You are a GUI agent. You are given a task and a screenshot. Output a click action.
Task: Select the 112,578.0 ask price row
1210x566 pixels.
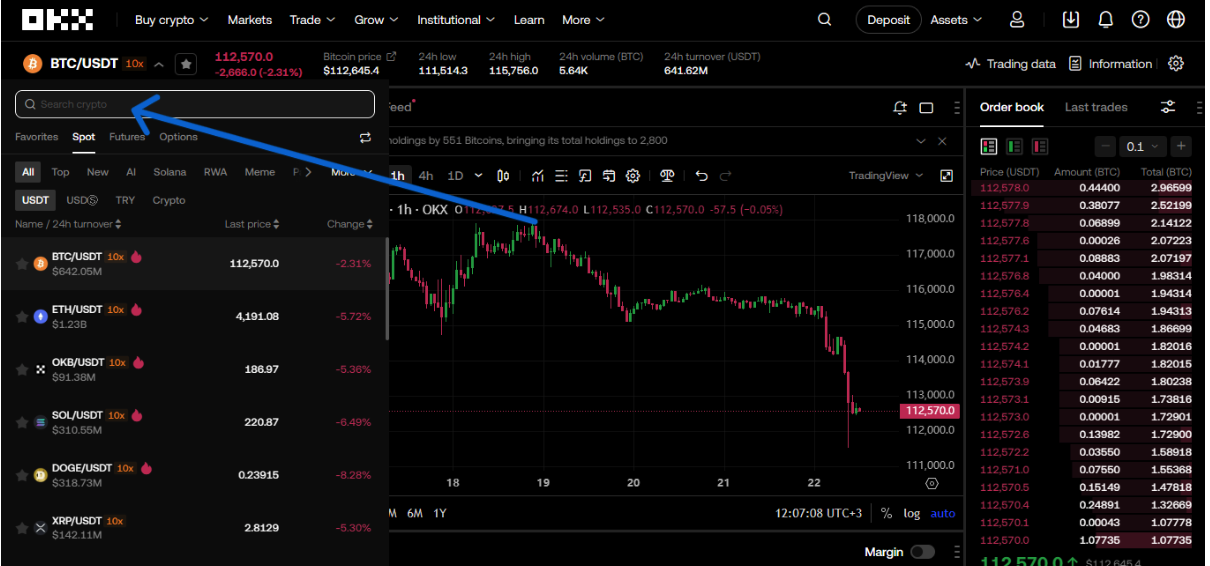tap(1086, 187)
